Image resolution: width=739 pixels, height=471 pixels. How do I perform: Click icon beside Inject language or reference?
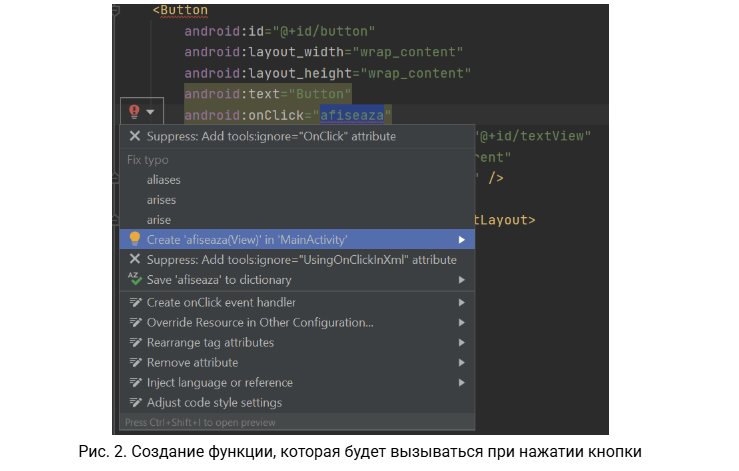tap(134, 382)
